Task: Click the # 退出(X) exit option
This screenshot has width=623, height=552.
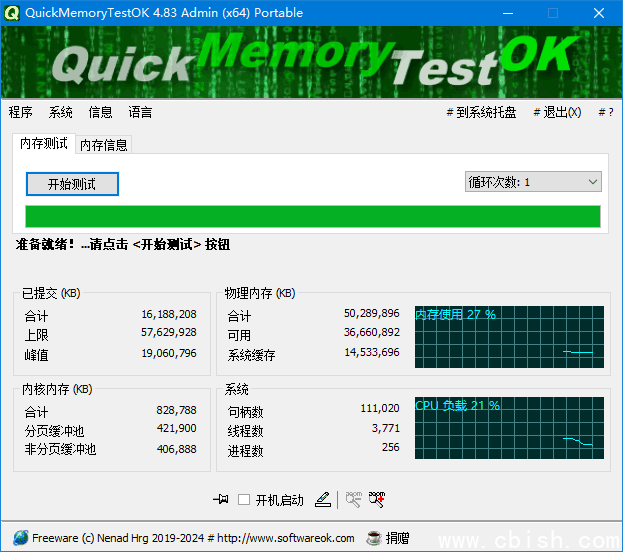Action: 557,112
